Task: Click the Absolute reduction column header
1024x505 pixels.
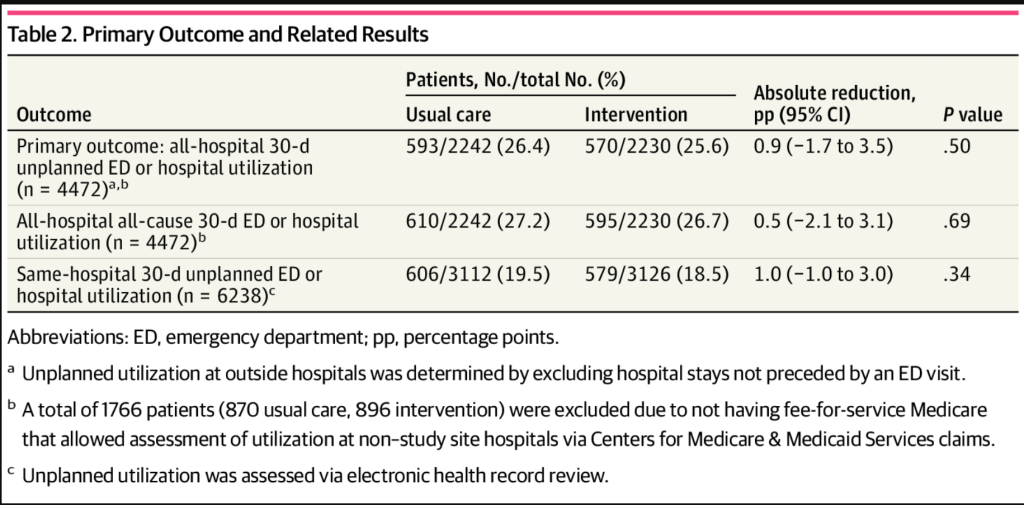Action: coord(834,104)
